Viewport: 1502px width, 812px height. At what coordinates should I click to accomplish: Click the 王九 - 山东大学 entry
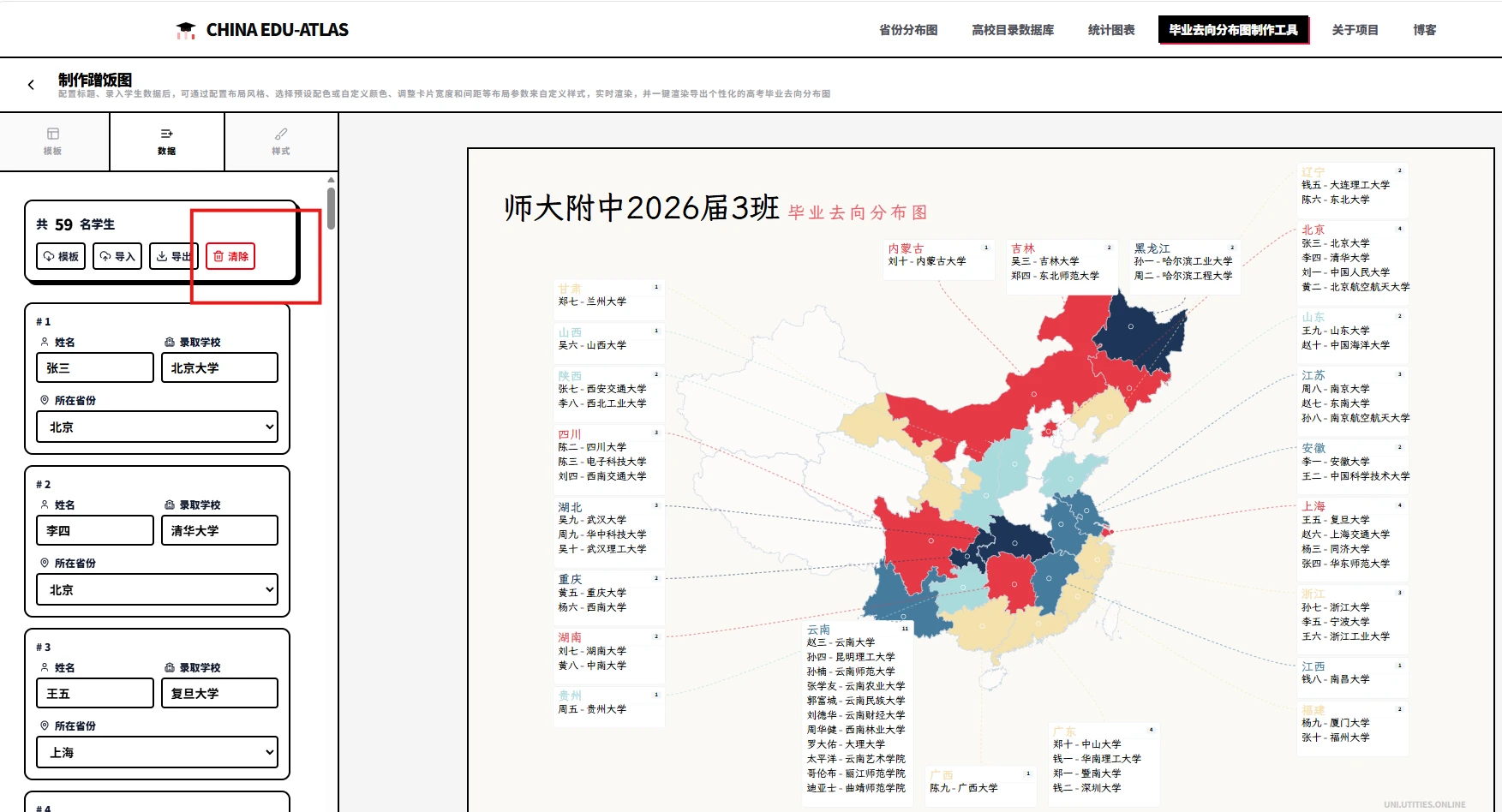click(x=1336, y=331)
